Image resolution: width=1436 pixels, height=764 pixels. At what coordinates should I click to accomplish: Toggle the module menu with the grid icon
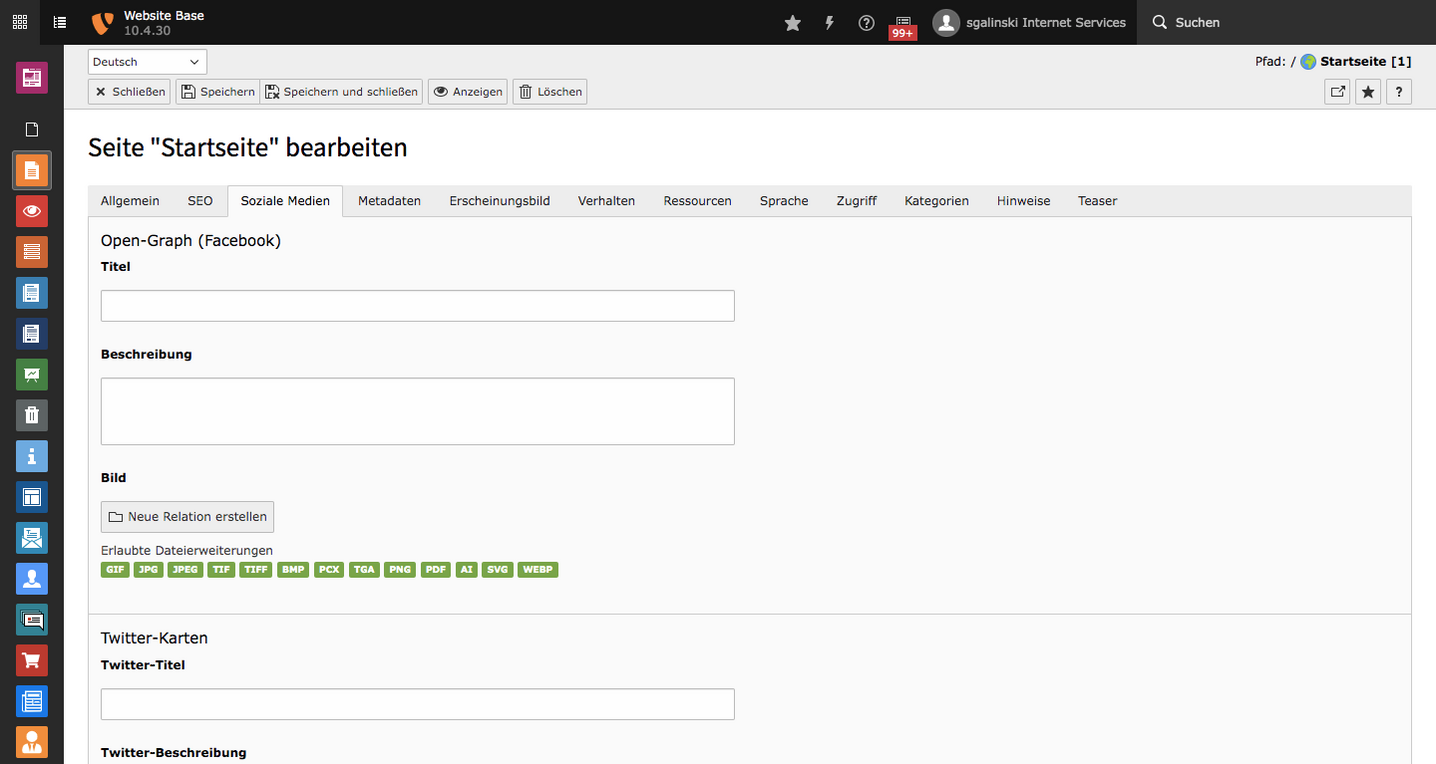pos(19,22)
